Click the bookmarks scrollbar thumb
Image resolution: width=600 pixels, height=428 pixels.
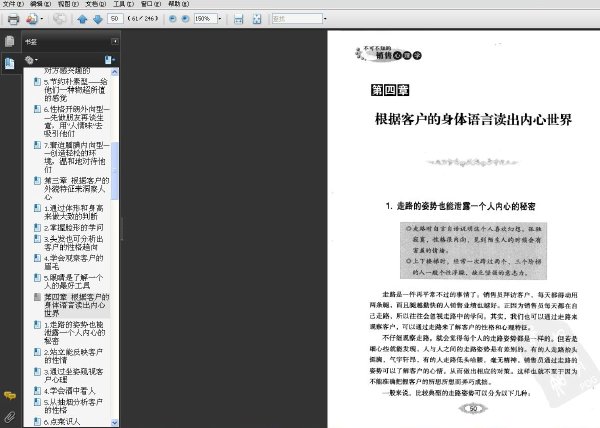114,171
